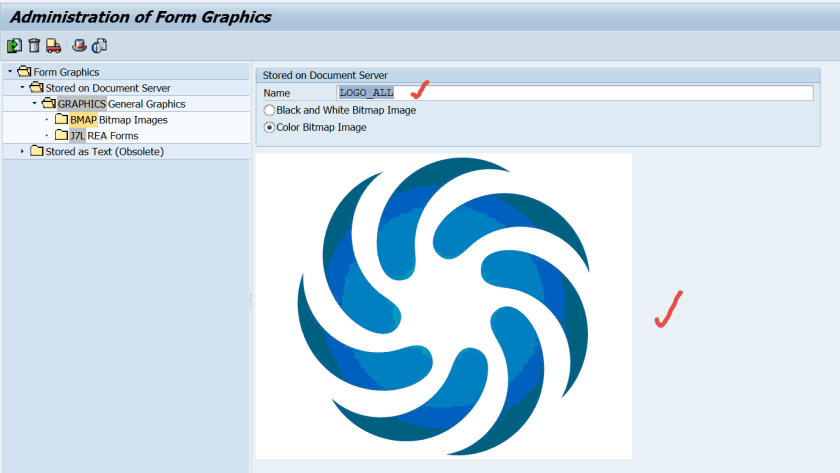Click the panel splitter handle beside tree

pos(251,300)
